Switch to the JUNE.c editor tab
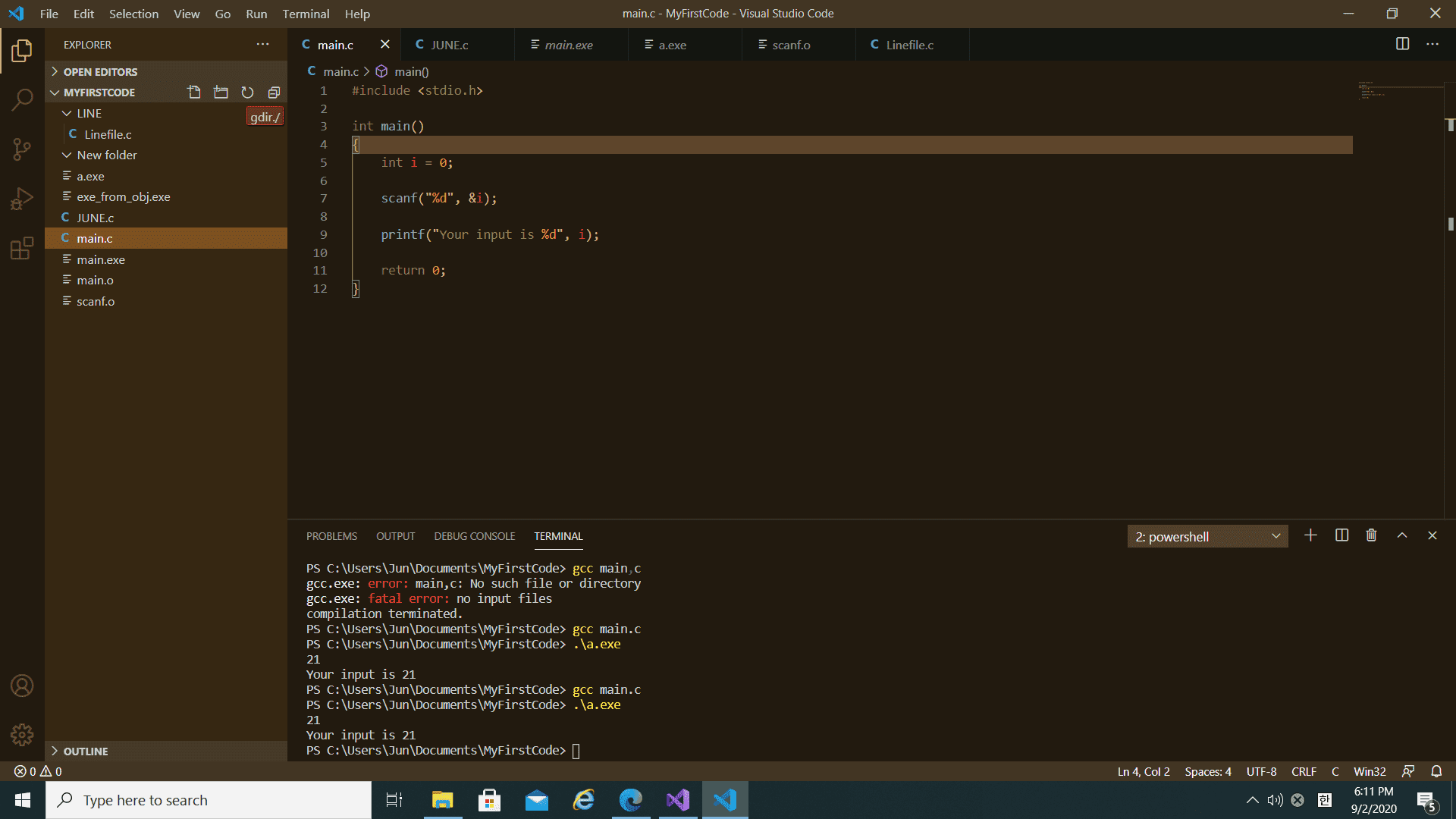The height and width of the screenshot is (819, 1456). point(449,45)
